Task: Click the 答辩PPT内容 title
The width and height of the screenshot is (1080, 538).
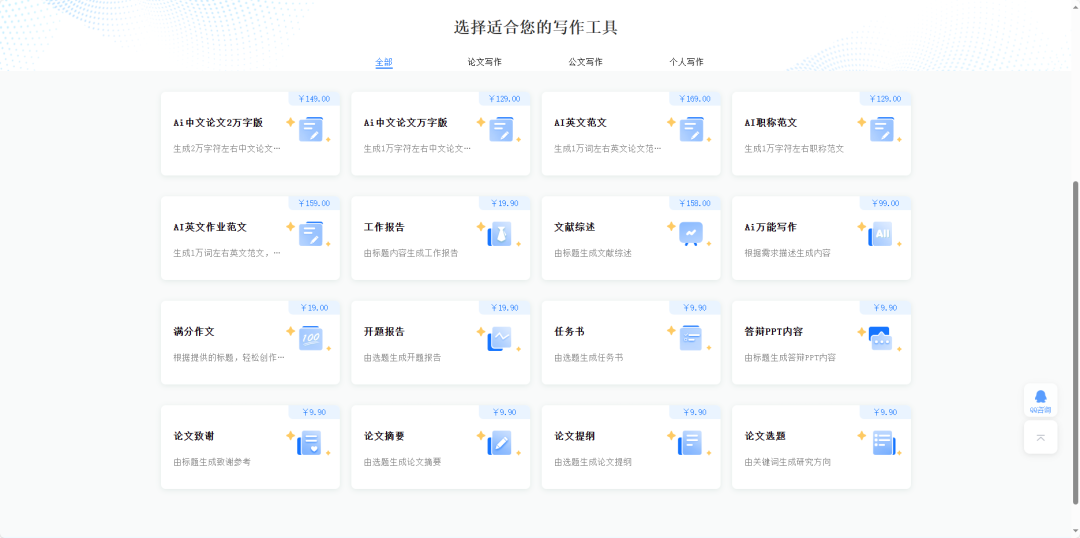Action: (773, 331)
